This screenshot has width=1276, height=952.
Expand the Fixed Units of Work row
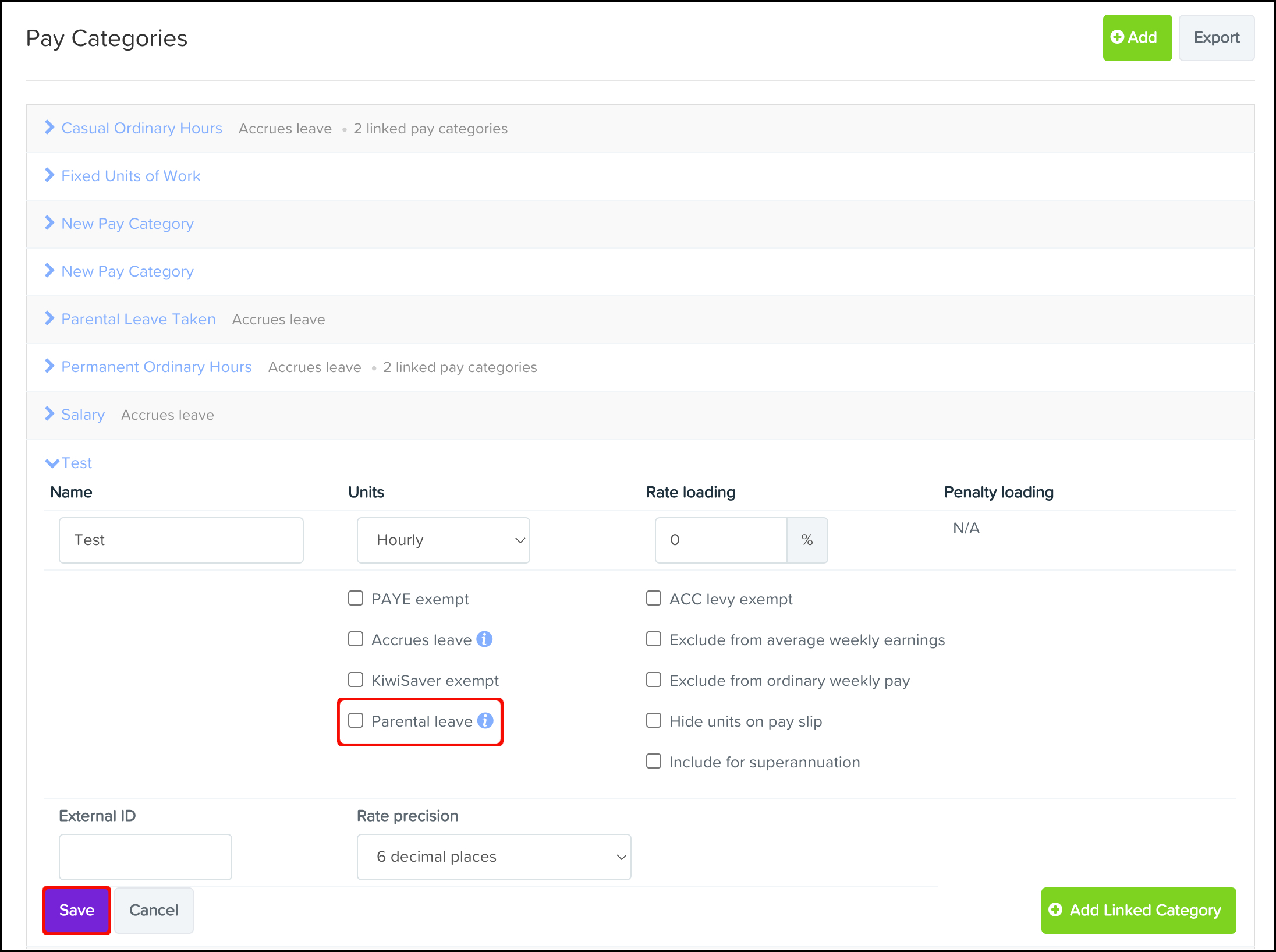click(130, 176)
